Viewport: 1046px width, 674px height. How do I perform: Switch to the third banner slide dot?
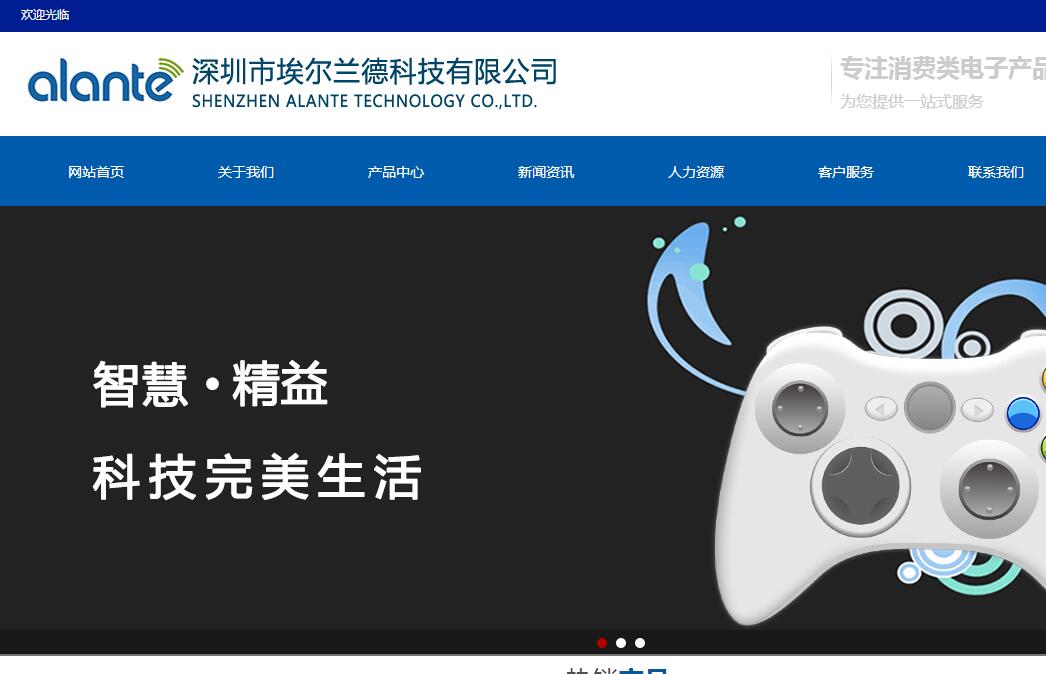pyautogui.click(x=640, y=643)
